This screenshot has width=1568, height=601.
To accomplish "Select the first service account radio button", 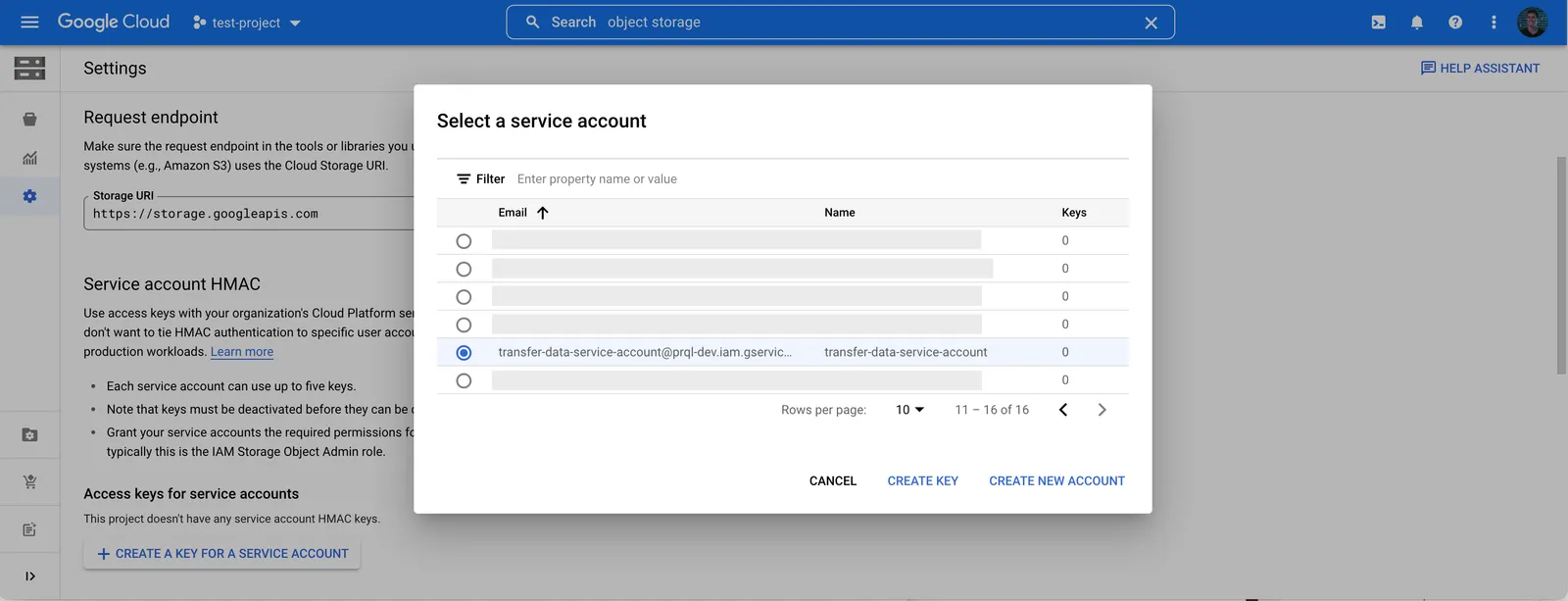I will pyautogui.click(x=464, y=241).
